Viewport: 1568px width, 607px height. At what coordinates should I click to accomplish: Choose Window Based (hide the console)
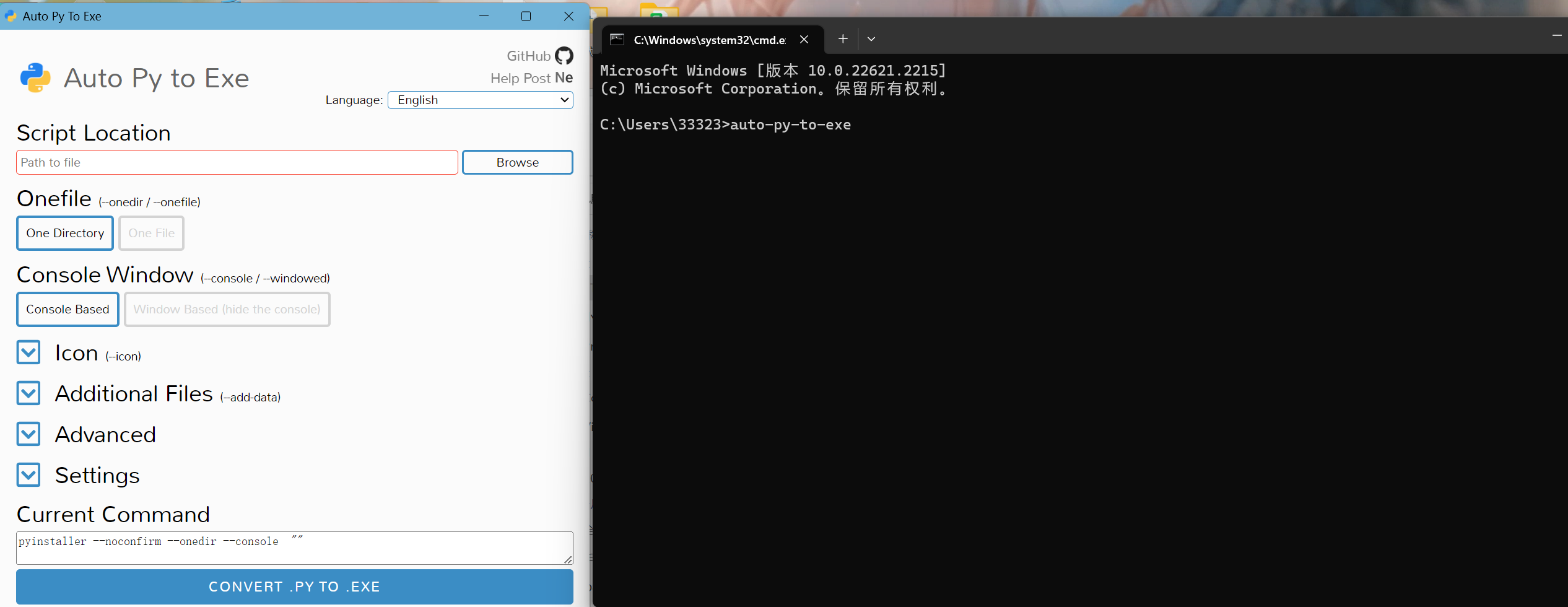tap(227, 309)
